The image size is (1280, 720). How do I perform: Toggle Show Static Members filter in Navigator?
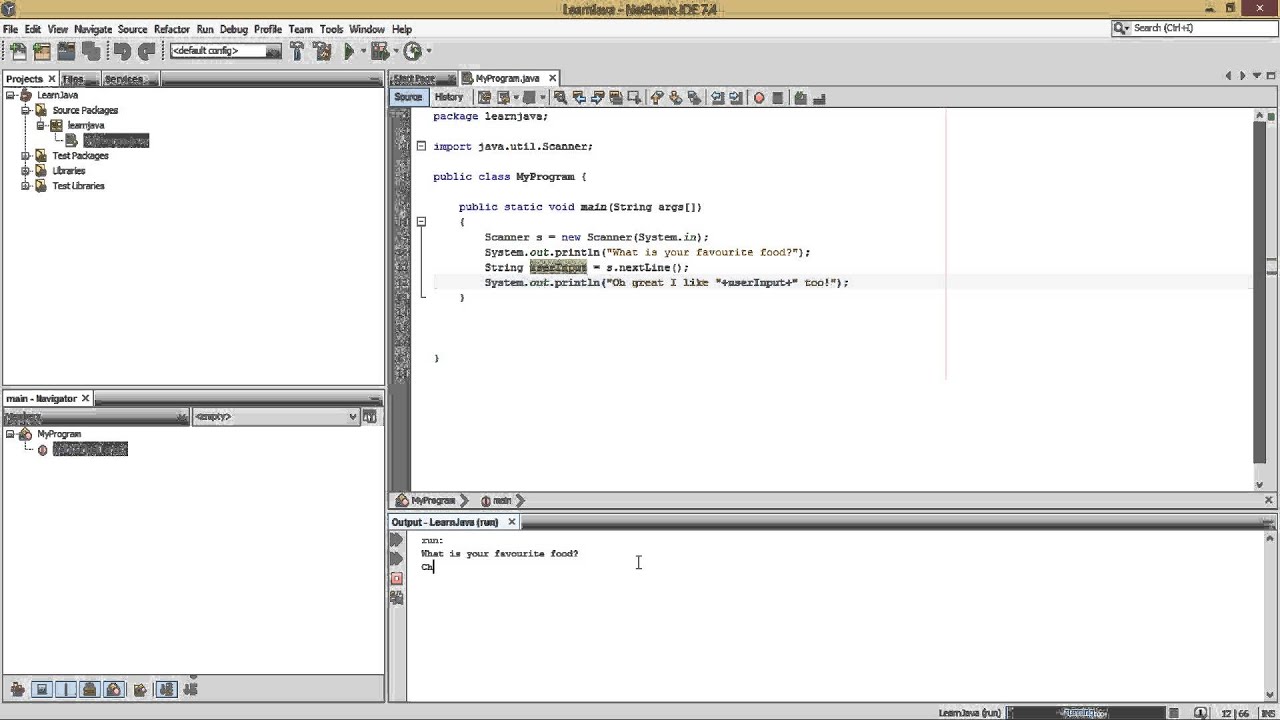point(66,689)
